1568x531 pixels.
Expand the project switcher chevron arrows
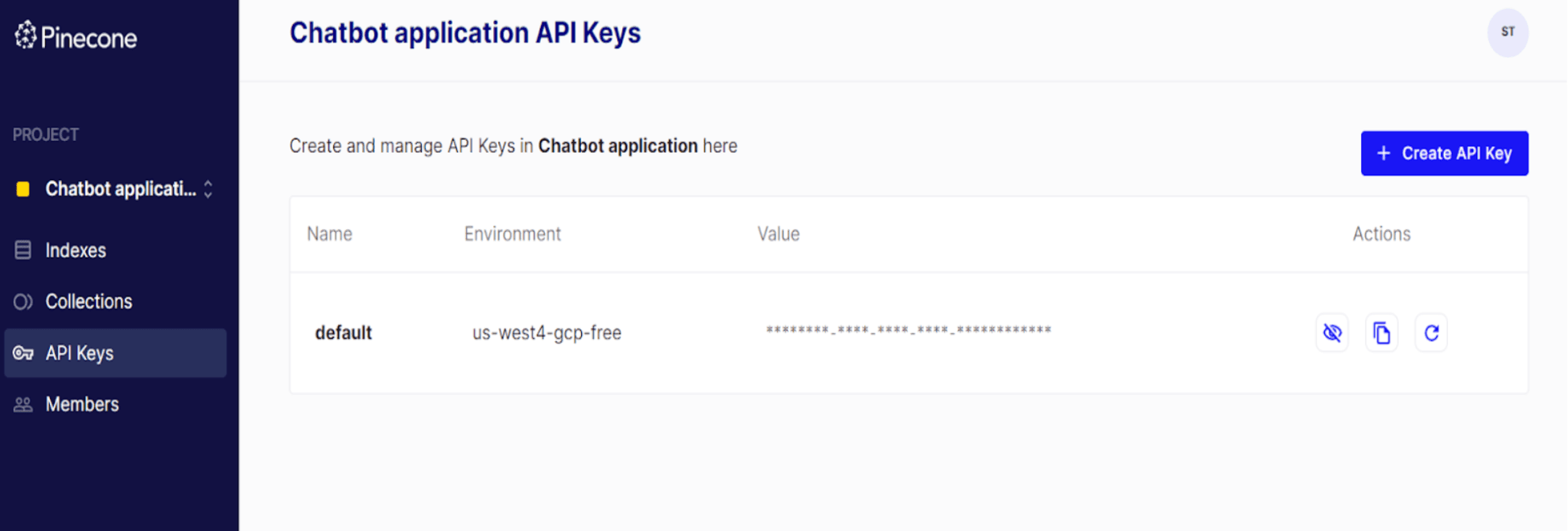[x=208, y=189]
